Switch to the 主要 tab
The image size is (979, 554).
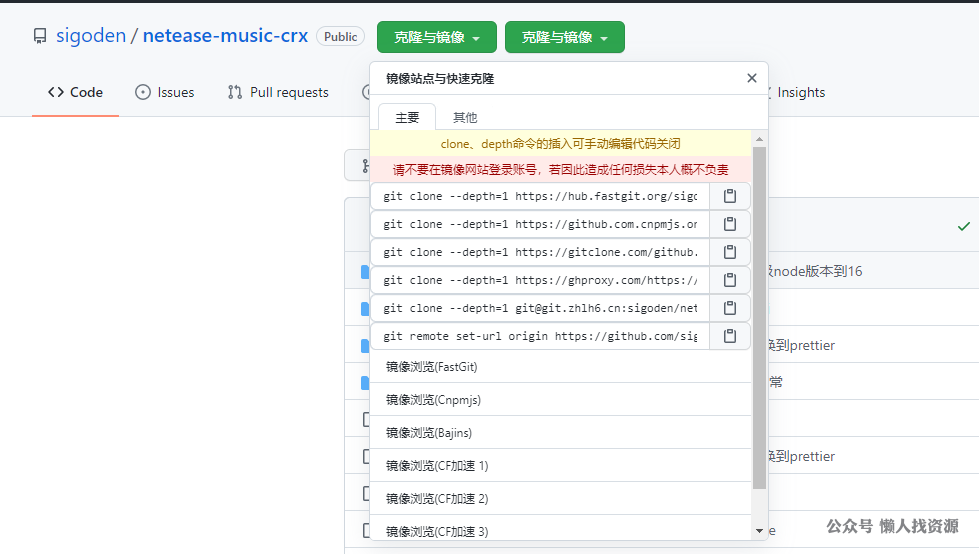pos(407,117)
